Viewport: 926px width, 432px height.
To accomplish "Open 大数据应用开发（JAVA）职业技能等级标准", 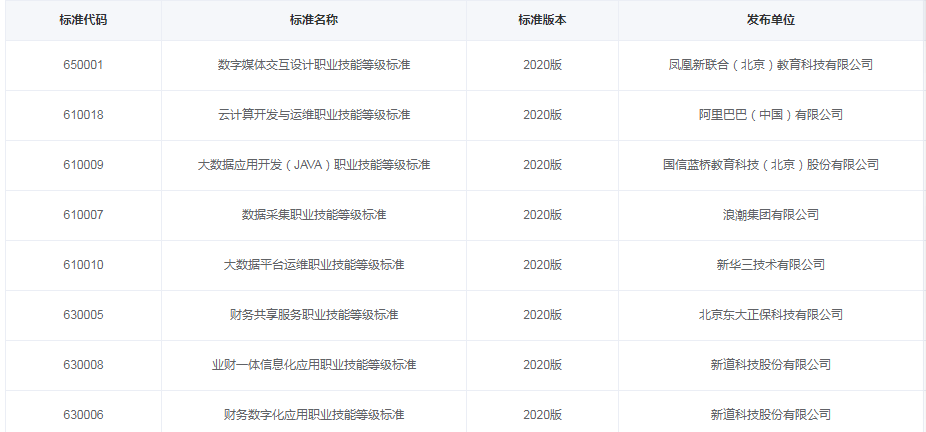I will point(314,165).
